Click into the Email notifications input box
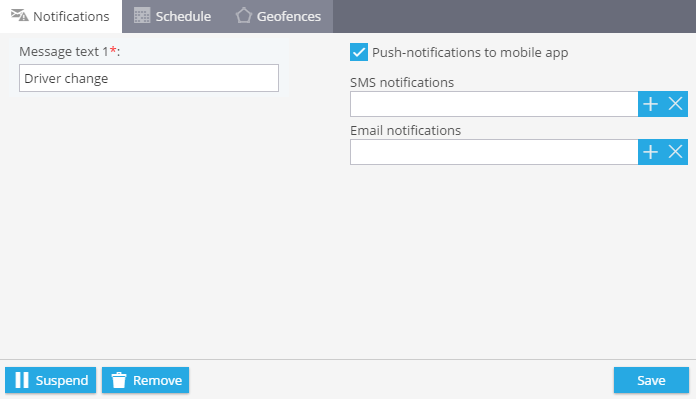The height and width of the screenshot is (399, 696). (494, 152)
